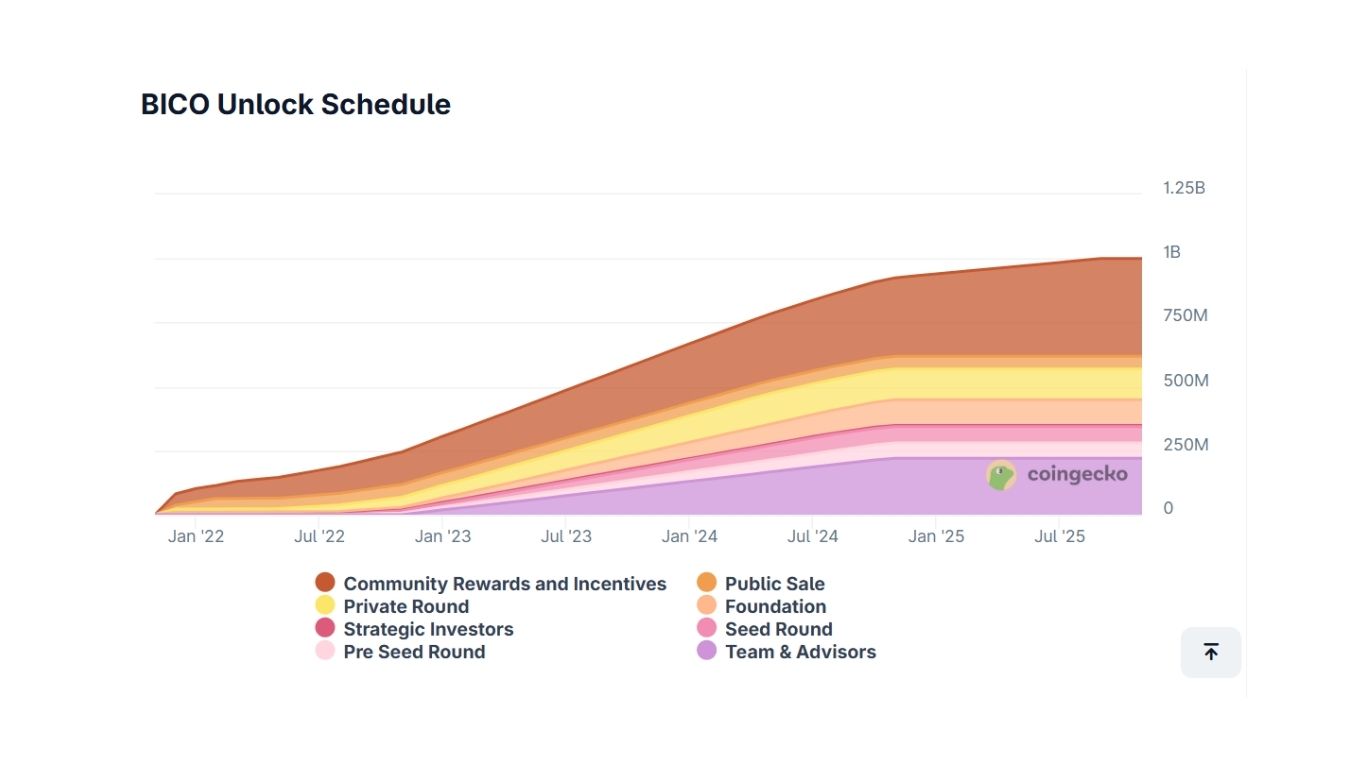Click the pink Seed Round legend dot
The width and height of the screenshot is (1366, 768).
coord(707,629)
